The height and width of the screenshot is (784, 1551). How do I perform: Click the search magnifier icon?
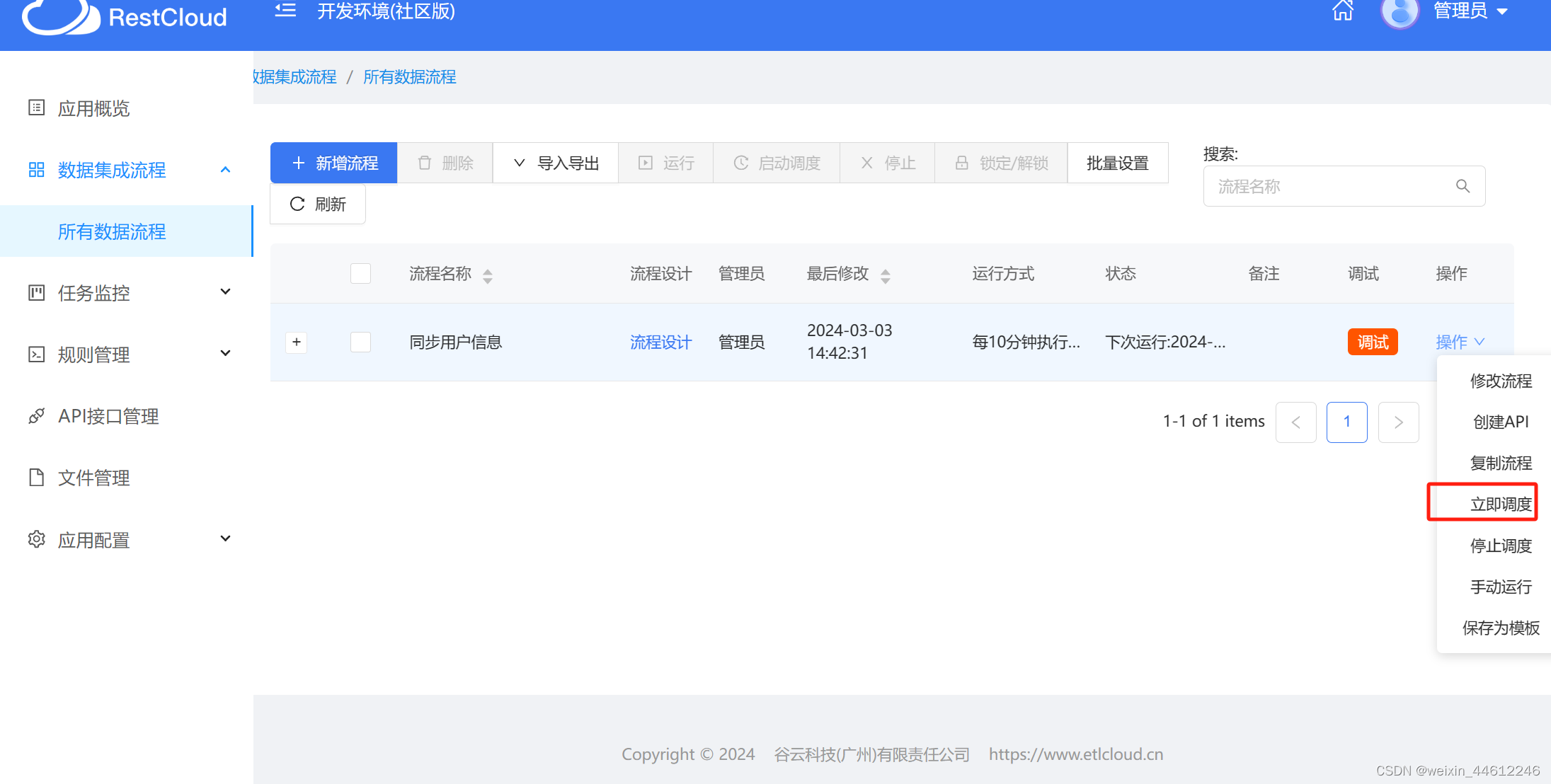[x=1463, y=186]
